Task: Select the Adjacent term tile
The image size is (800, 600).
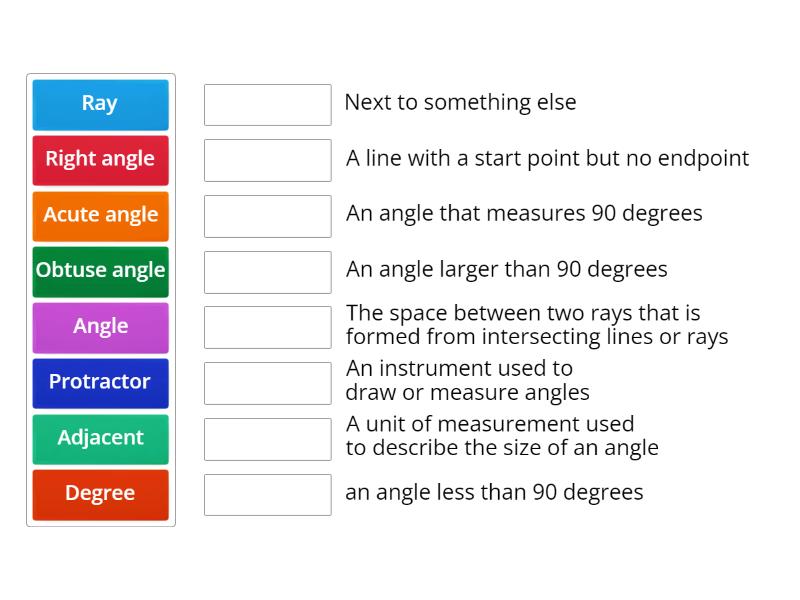Action: pos(100,439)
